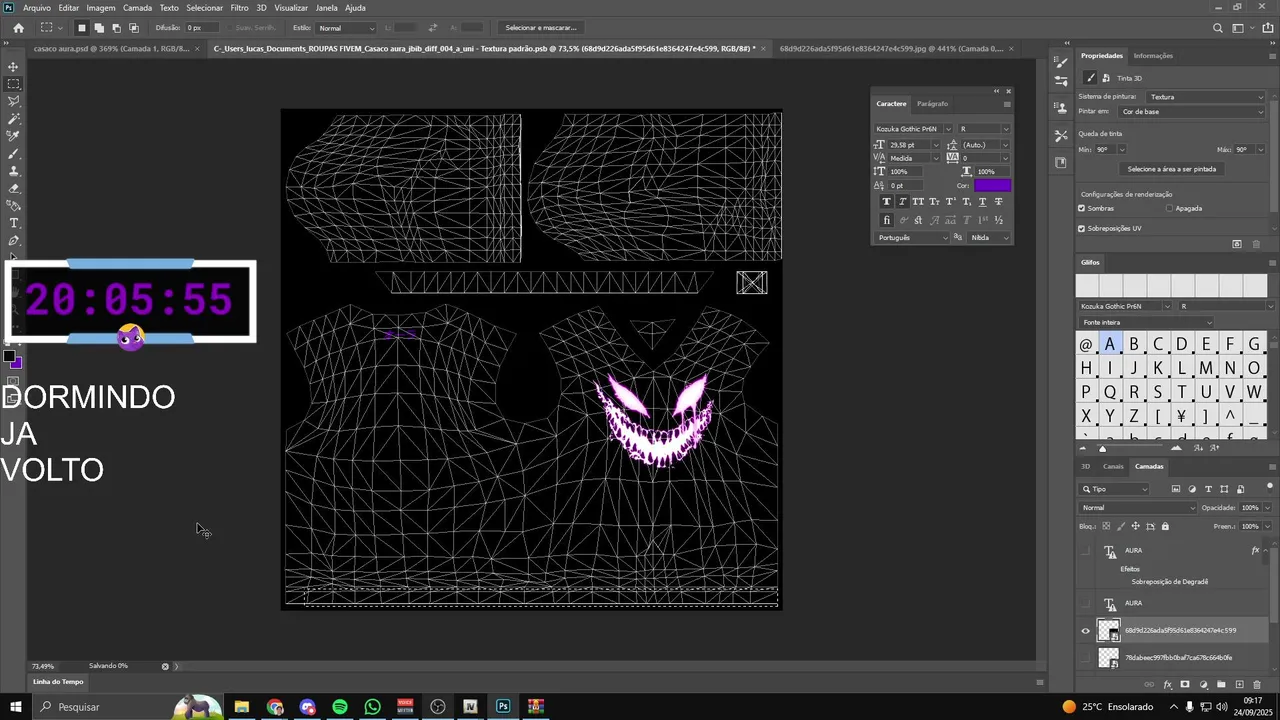Choose Intersect with selection mode icon
1280x720 pixels.
click(134, 28)
